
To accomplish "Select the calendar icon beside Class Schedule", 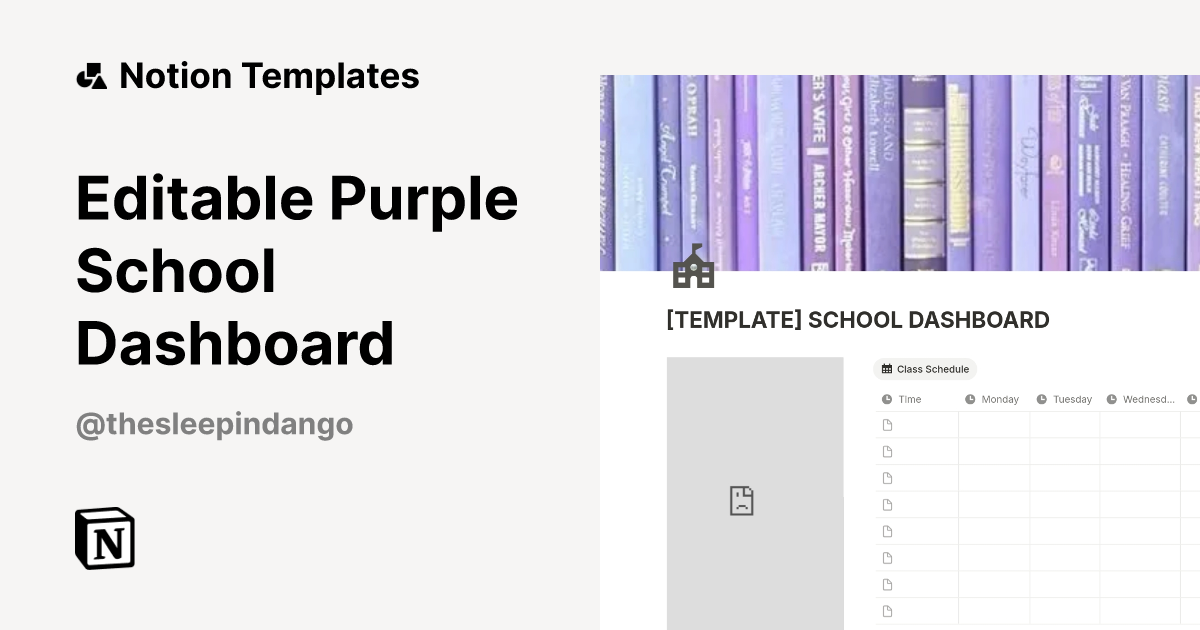I will 887,369.
